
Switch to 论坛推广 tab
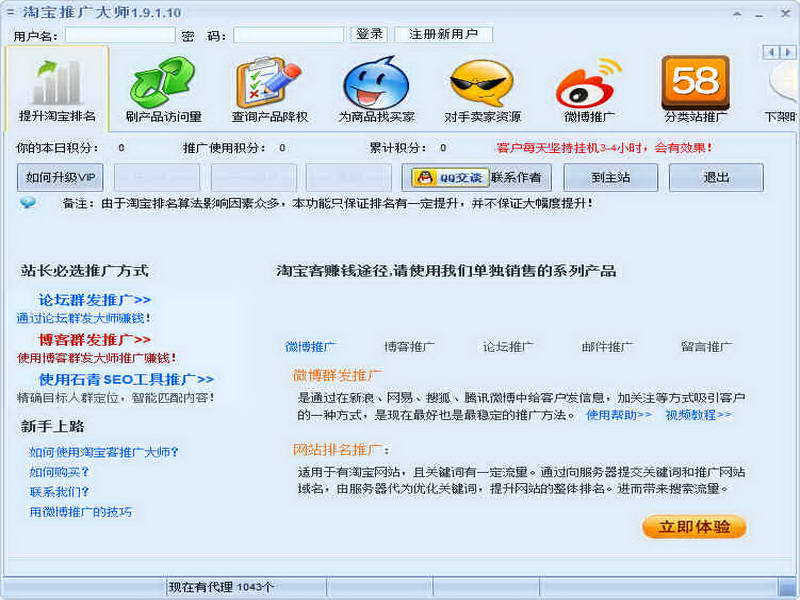click(508, 347)
